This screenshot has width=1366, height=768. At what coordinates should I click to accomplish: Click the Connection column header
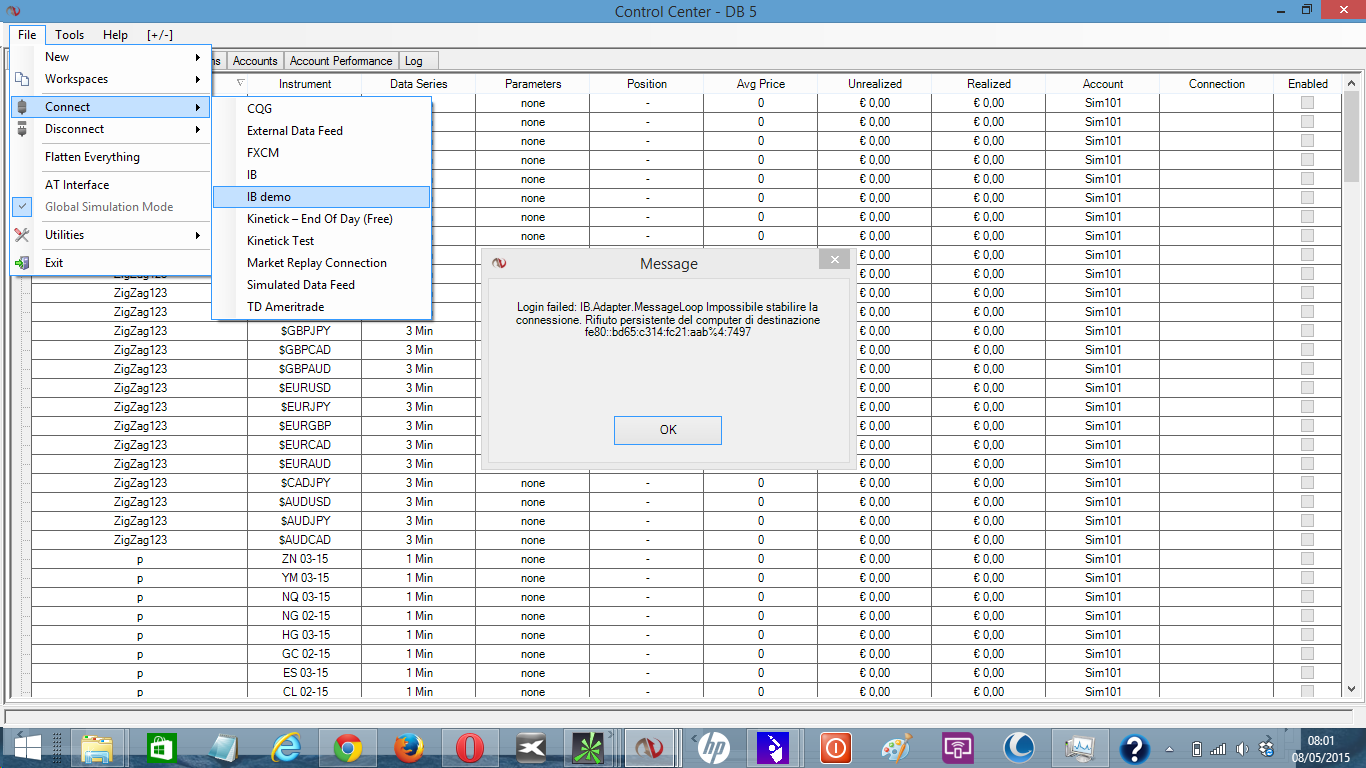(x=1217, y=84)
